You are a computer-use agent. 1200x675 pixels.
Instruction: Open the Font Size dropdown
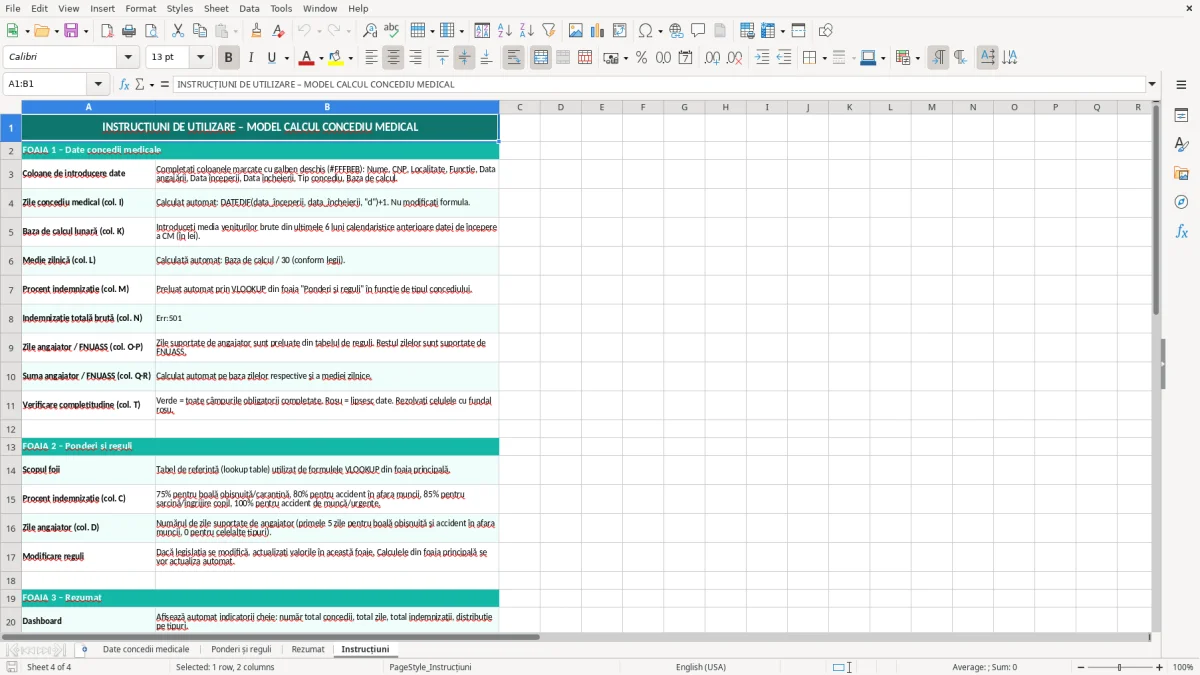(200, 58)
